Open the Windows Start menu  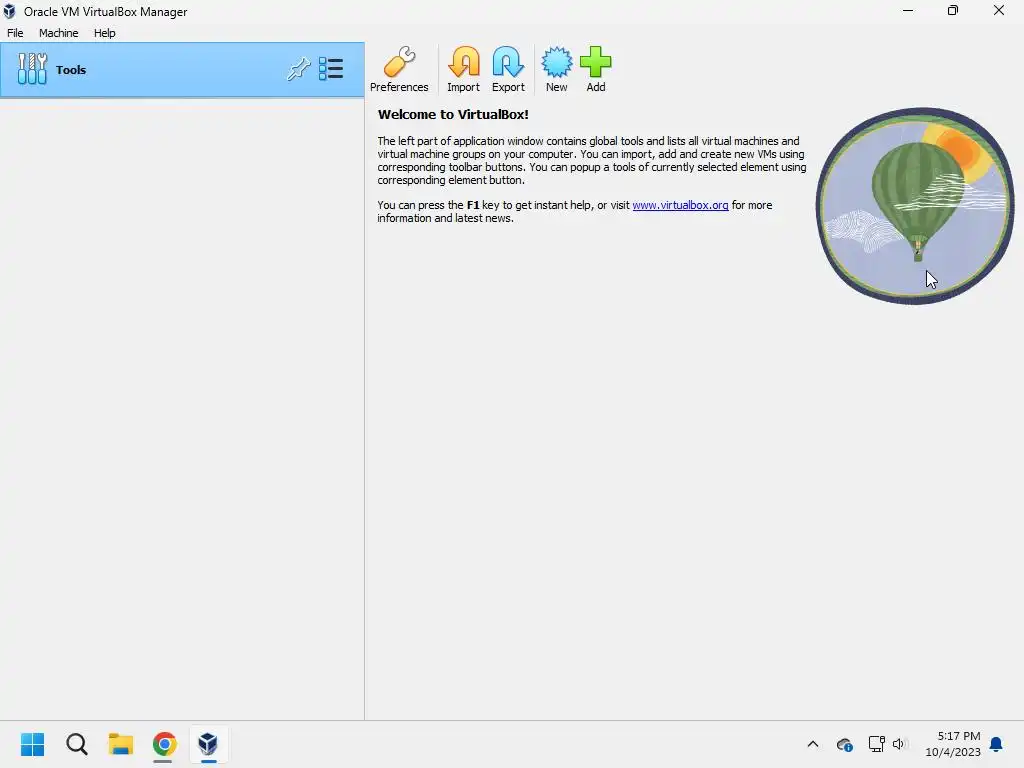33,744
